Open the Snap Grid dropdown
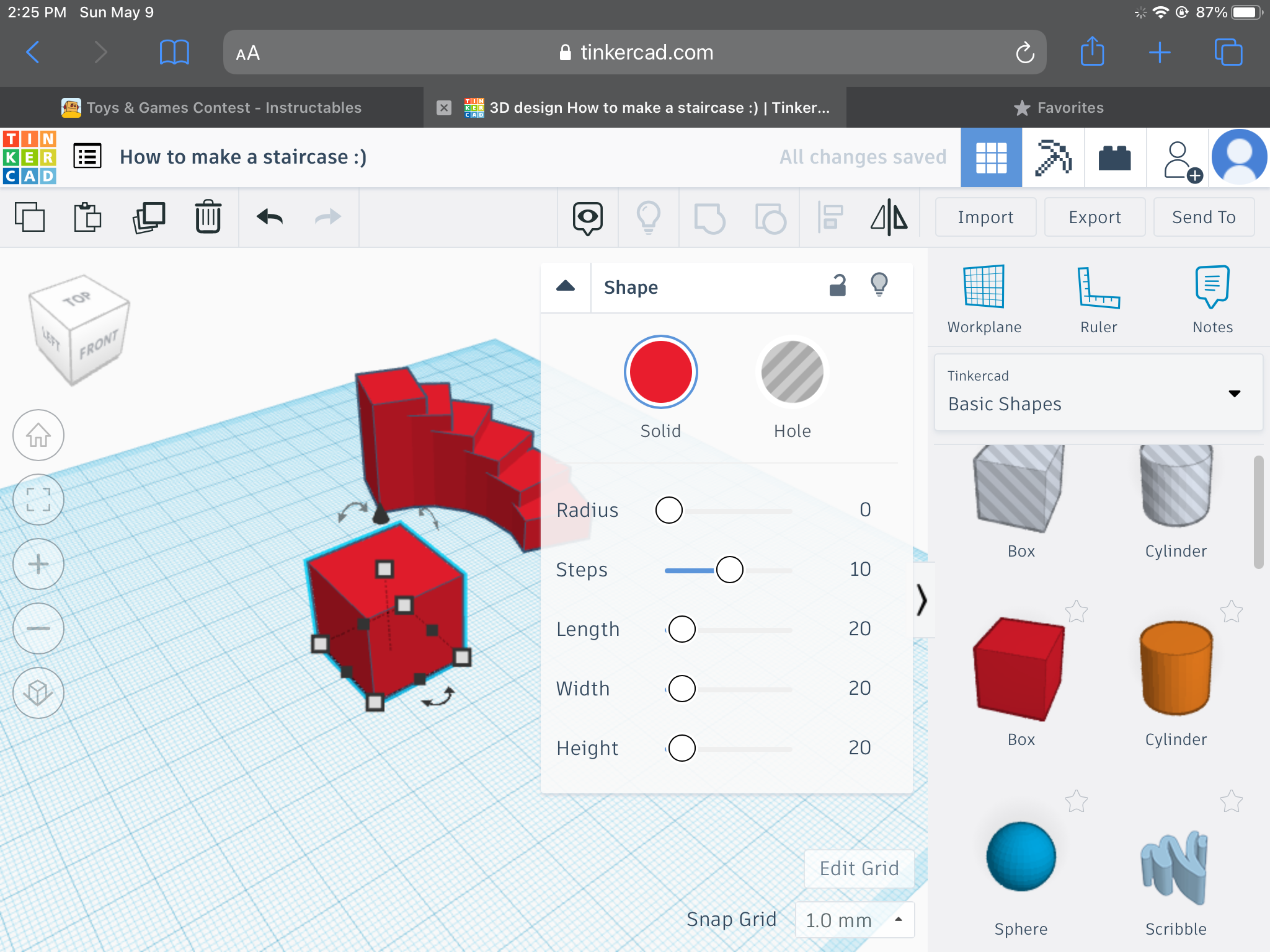Screen dimensions: 1270x952 pos(855,920)
